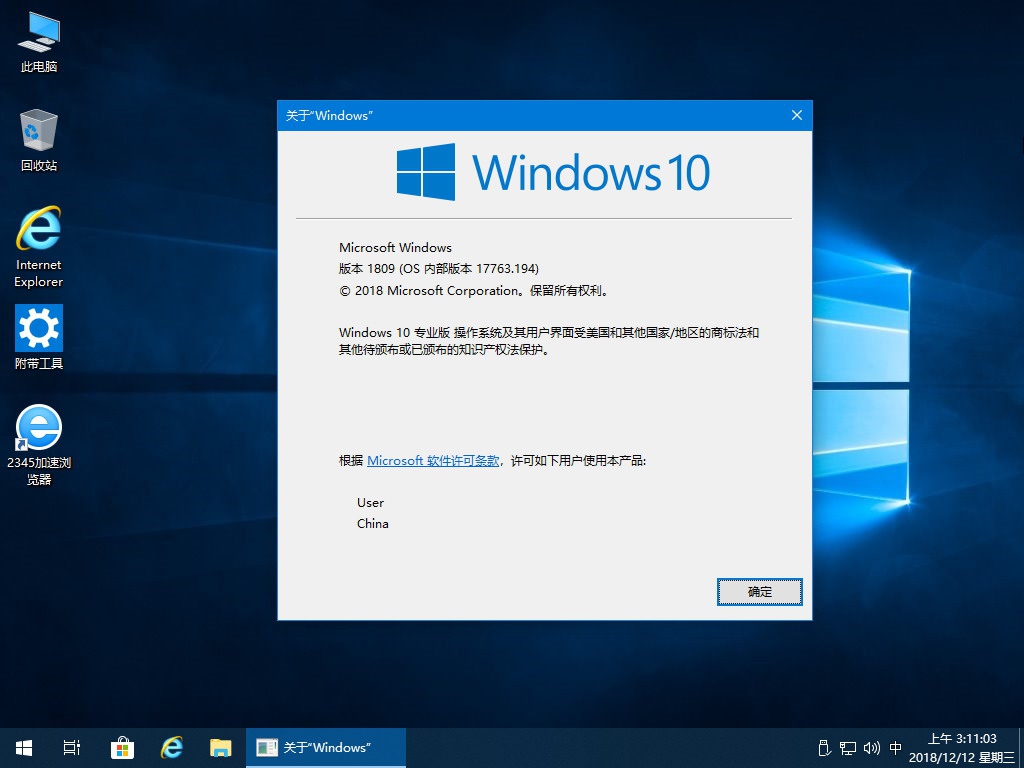Click the Show desktop sliver at taskbar end
1024x768 pixels.
click(1021, 748)
